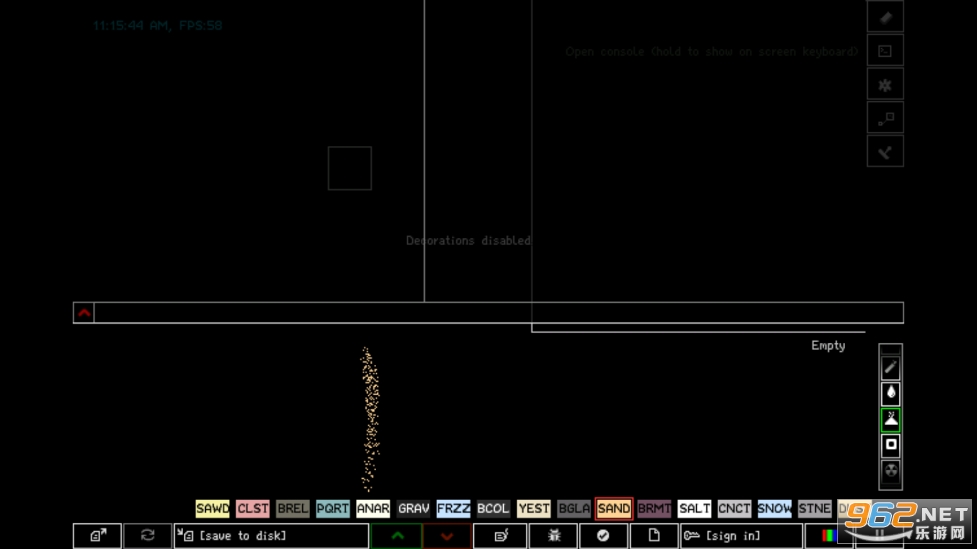Click the eraser icon at top right

pyautogui.click(x=885, y=17)
